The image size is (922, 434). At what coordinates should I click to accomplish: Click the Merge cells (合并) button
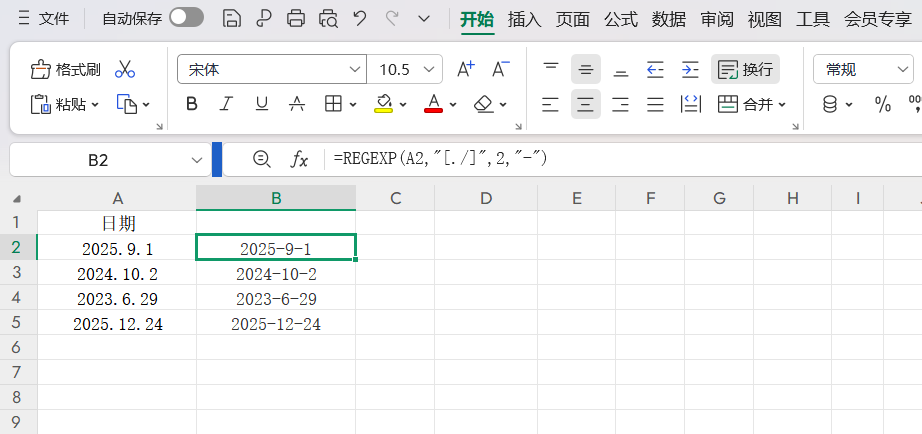coord(752,104)
